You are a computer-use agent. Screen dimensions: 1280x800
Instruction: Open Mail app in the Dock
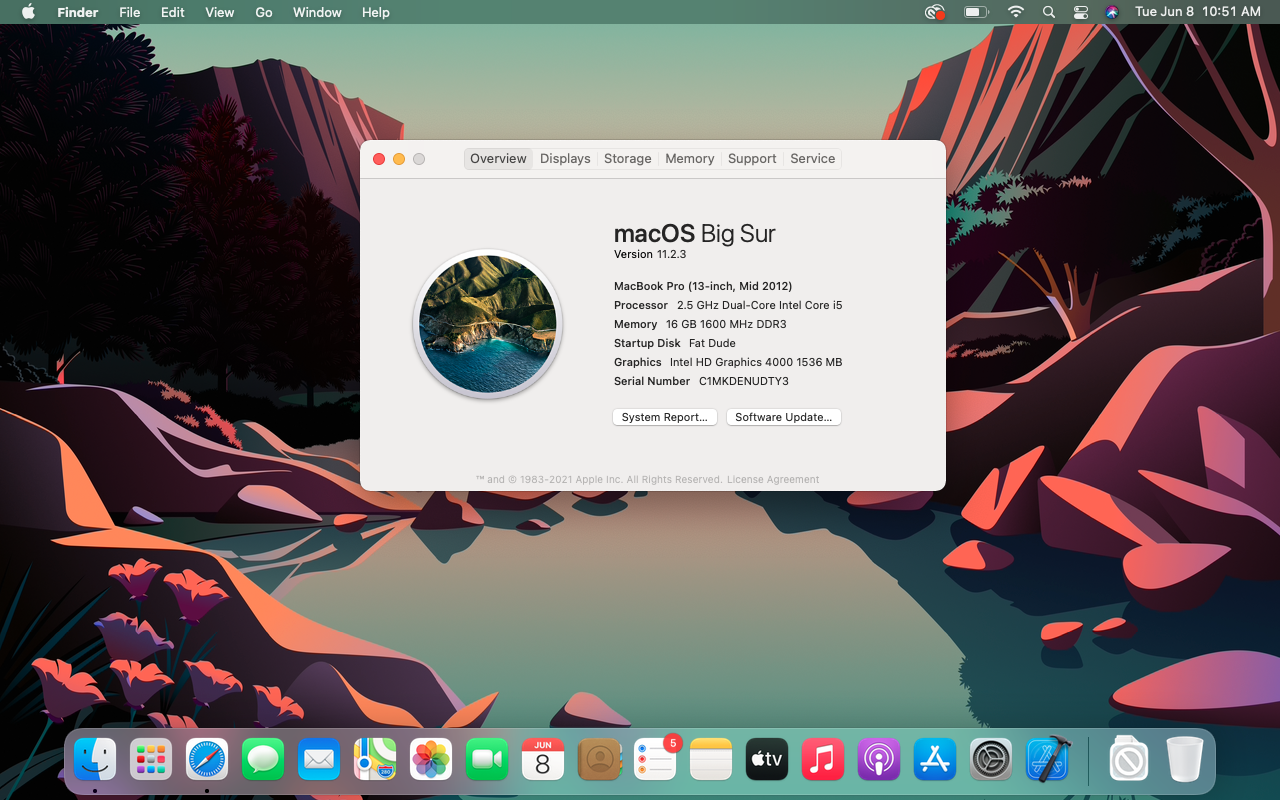319,760
